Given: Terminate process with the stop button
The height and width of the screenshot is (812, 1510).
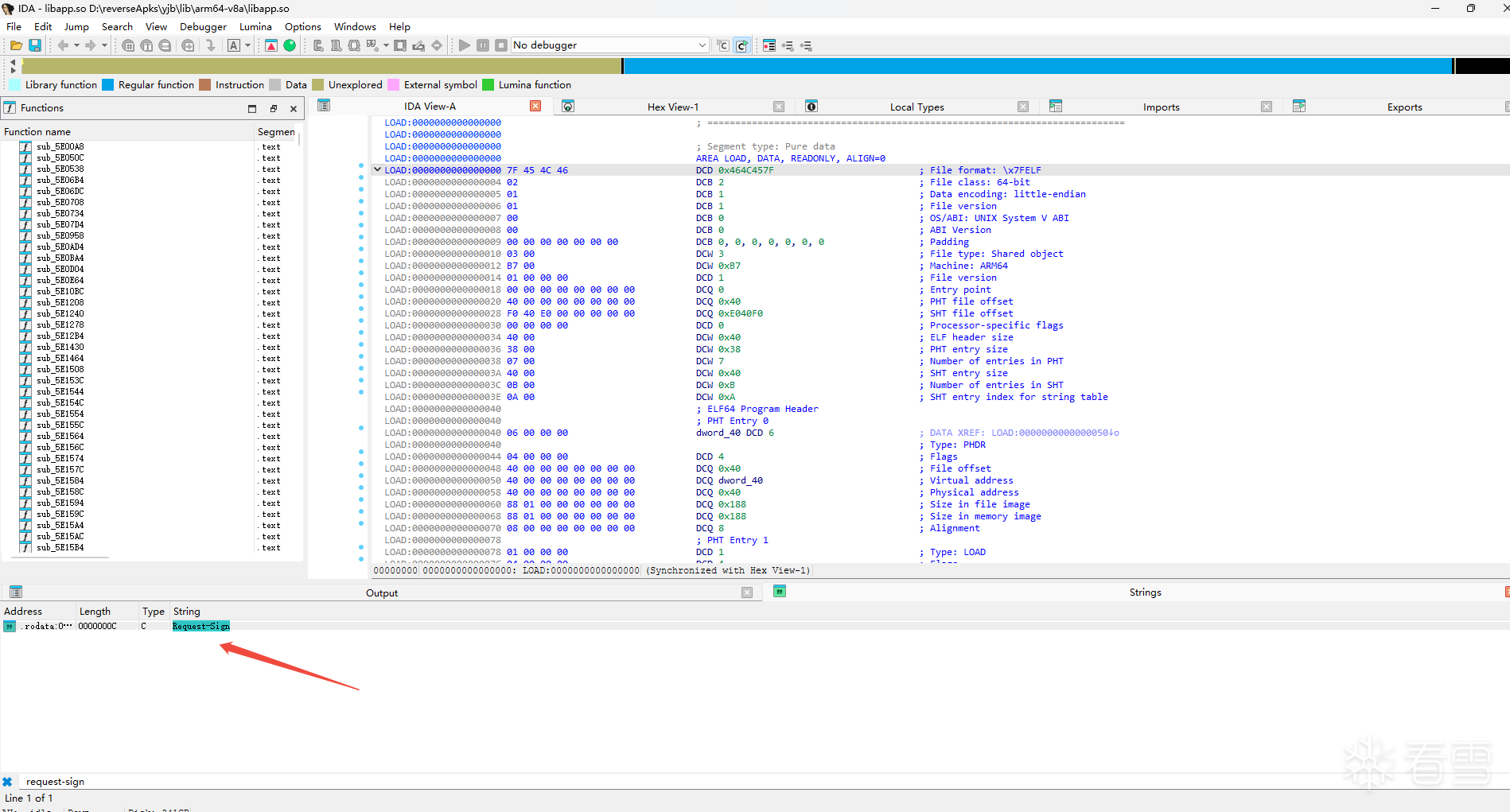Looking at the screenshot, I should 501,45.
